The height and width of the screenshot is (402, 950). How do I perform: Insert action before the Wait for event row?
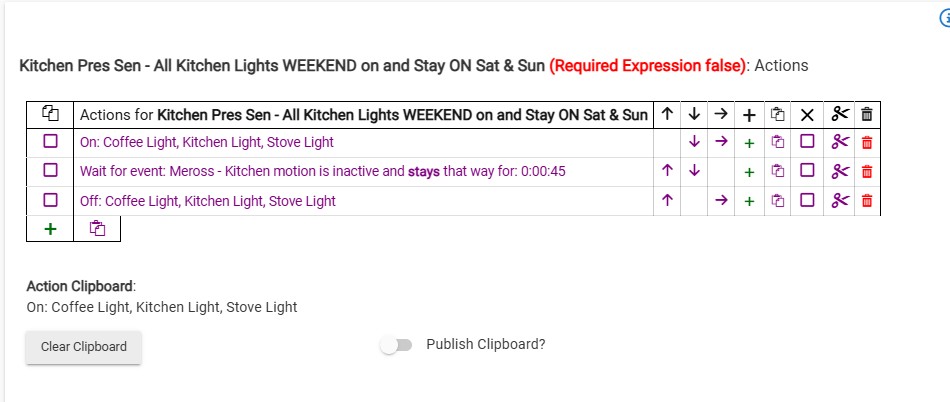pos(749,172)
